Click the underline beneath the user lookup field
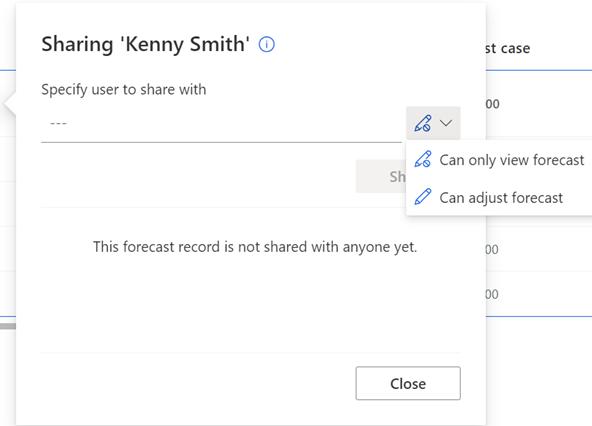Screen dimensions: 592x426 tap(221, 142)
